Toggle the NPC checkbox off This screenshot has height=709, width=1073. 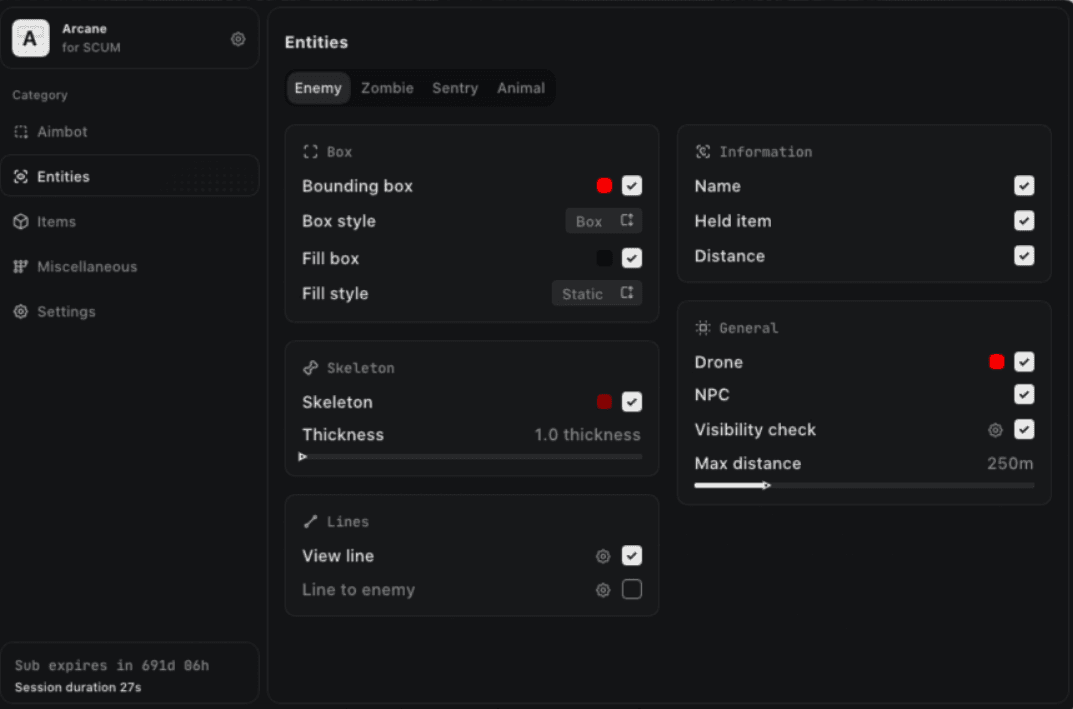tap(1023, 395)
